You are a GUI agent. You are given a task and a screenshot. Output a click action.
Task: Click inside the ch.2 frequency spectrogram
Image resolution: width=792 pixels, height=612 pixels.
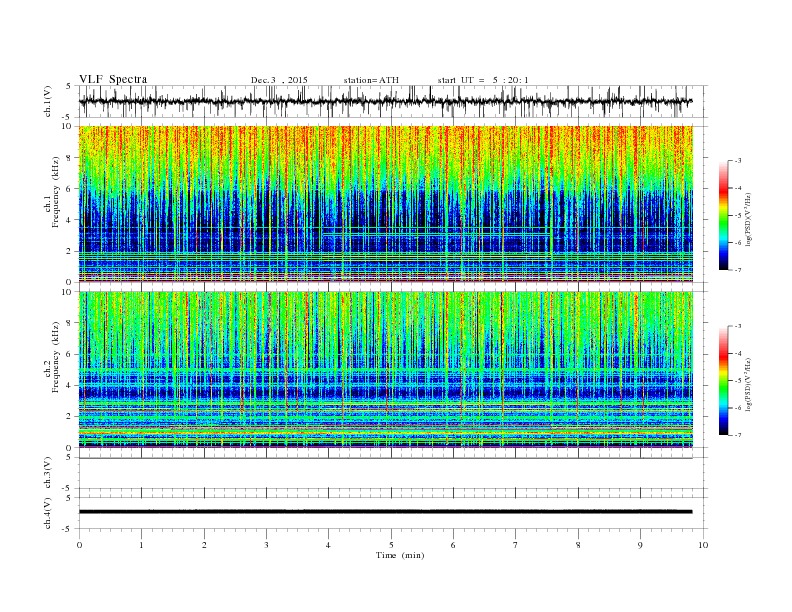(386, 370)
